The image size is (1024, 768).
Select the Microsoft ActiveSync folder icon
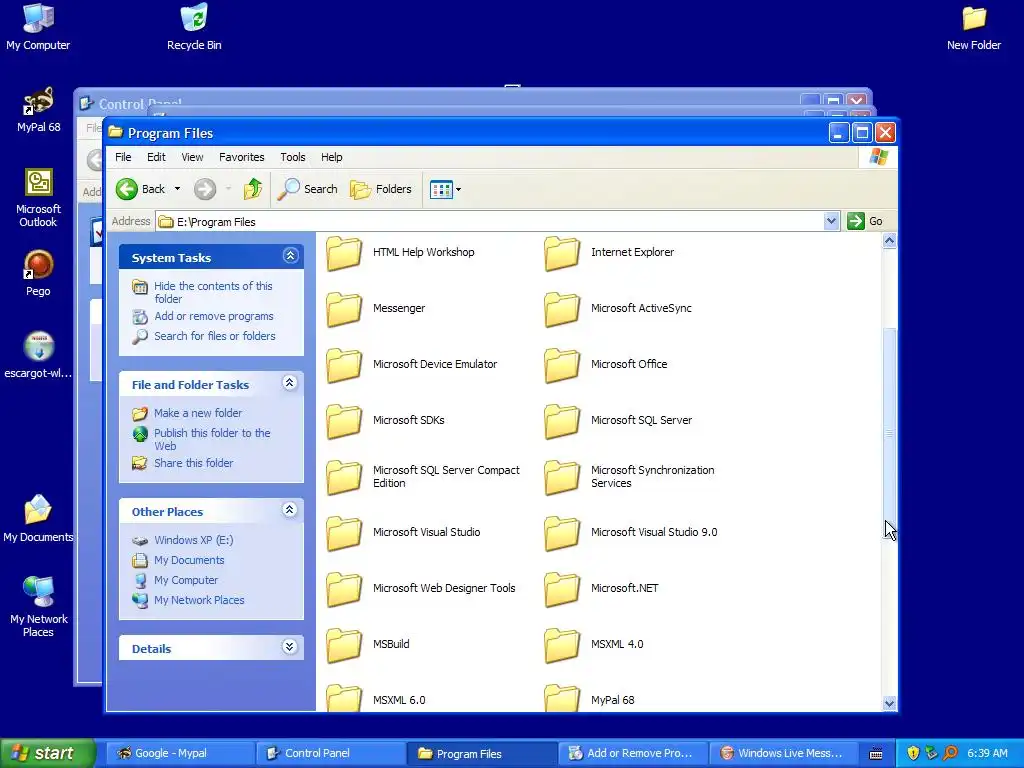pos(562,309)
